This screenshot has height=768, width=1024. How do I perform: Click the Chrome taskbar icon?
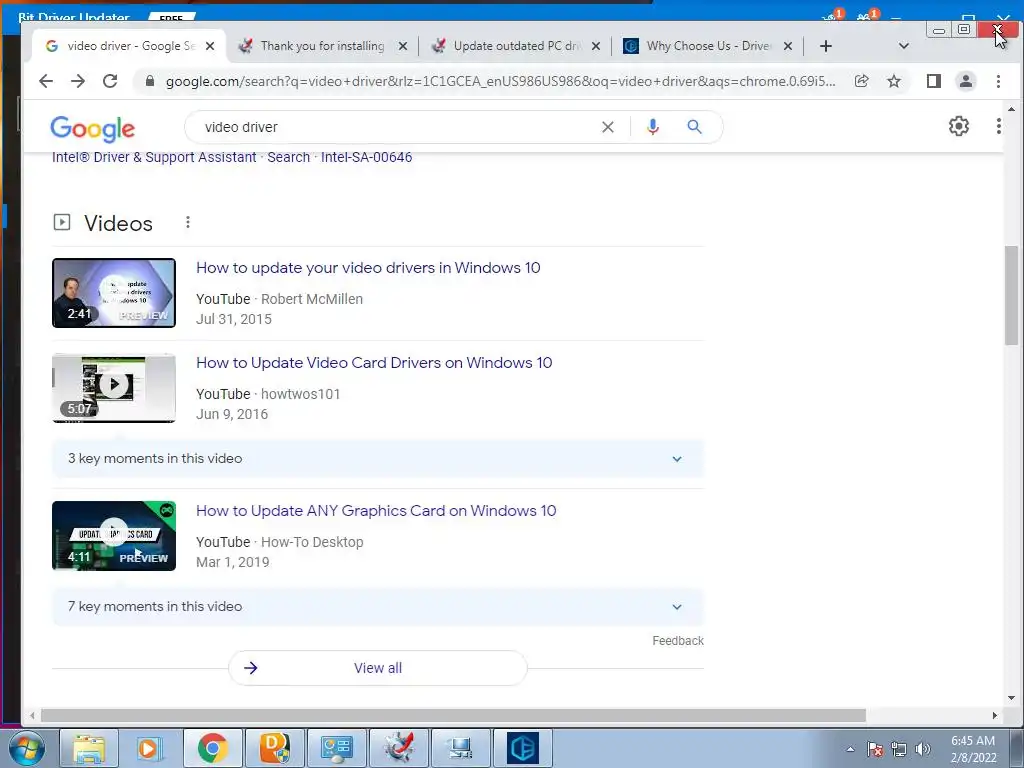coord(212,748)
